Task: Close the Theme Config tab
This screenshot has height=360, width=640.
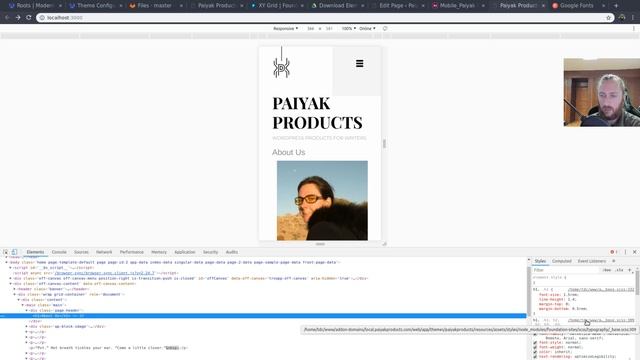Action: pyautogui.click(x=121, y=6)
